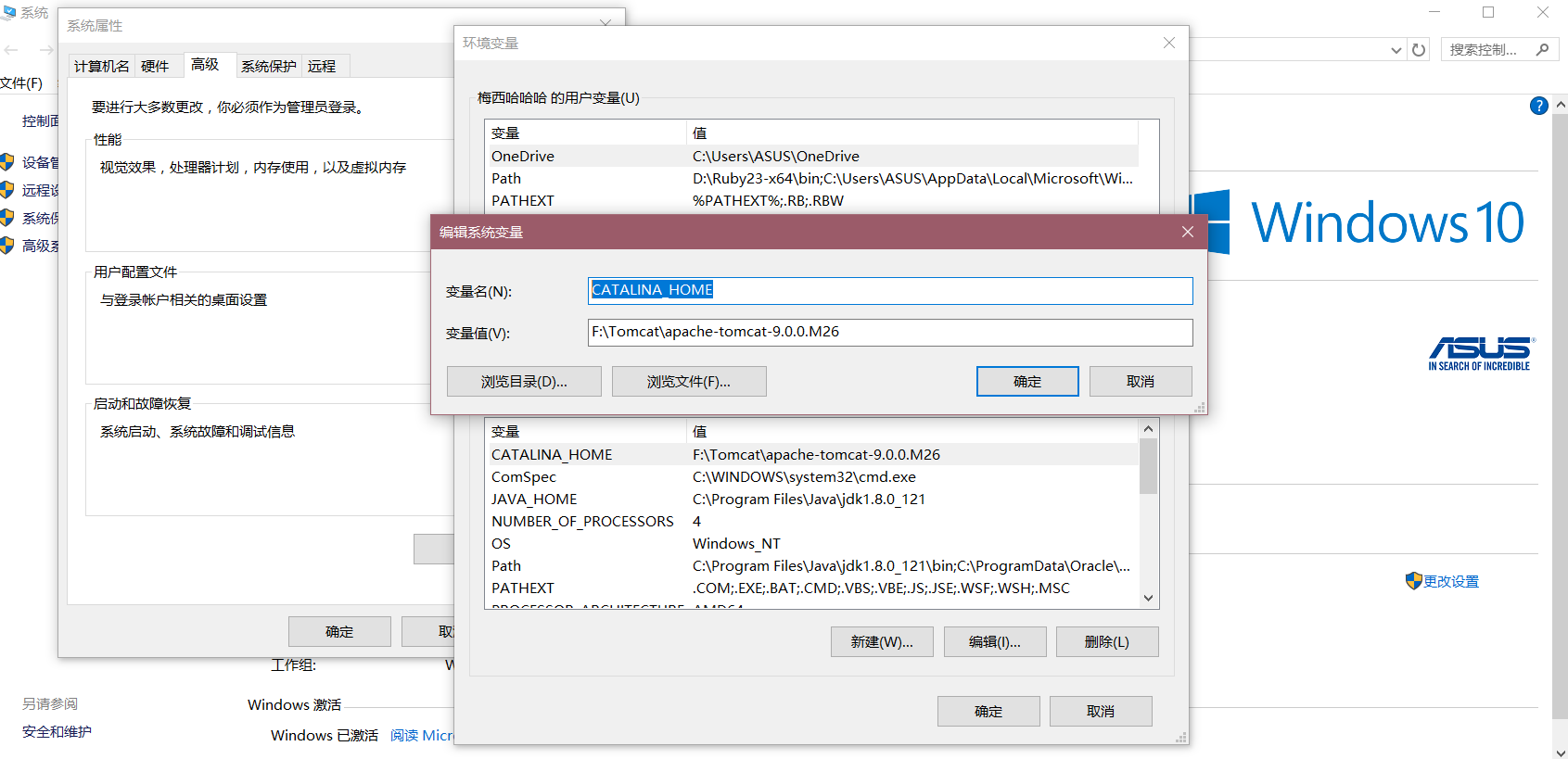Switch to 计算机名 tab

tap(102, 66)
